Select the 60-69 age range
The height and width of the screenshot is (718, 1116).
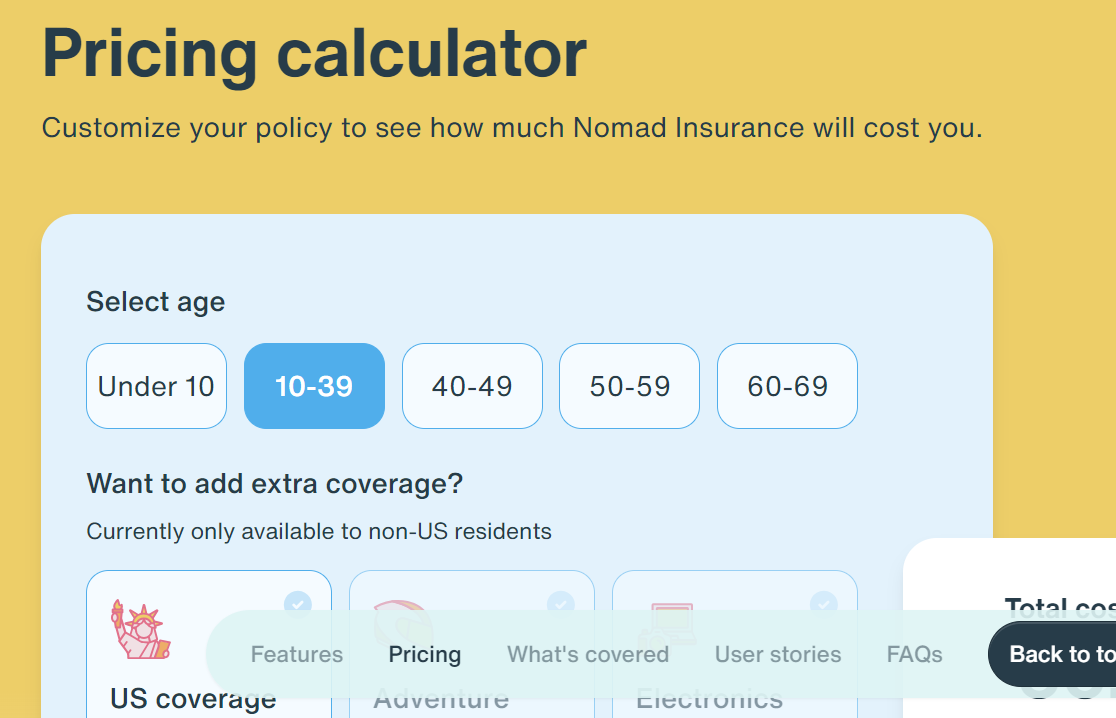(787, 386)
